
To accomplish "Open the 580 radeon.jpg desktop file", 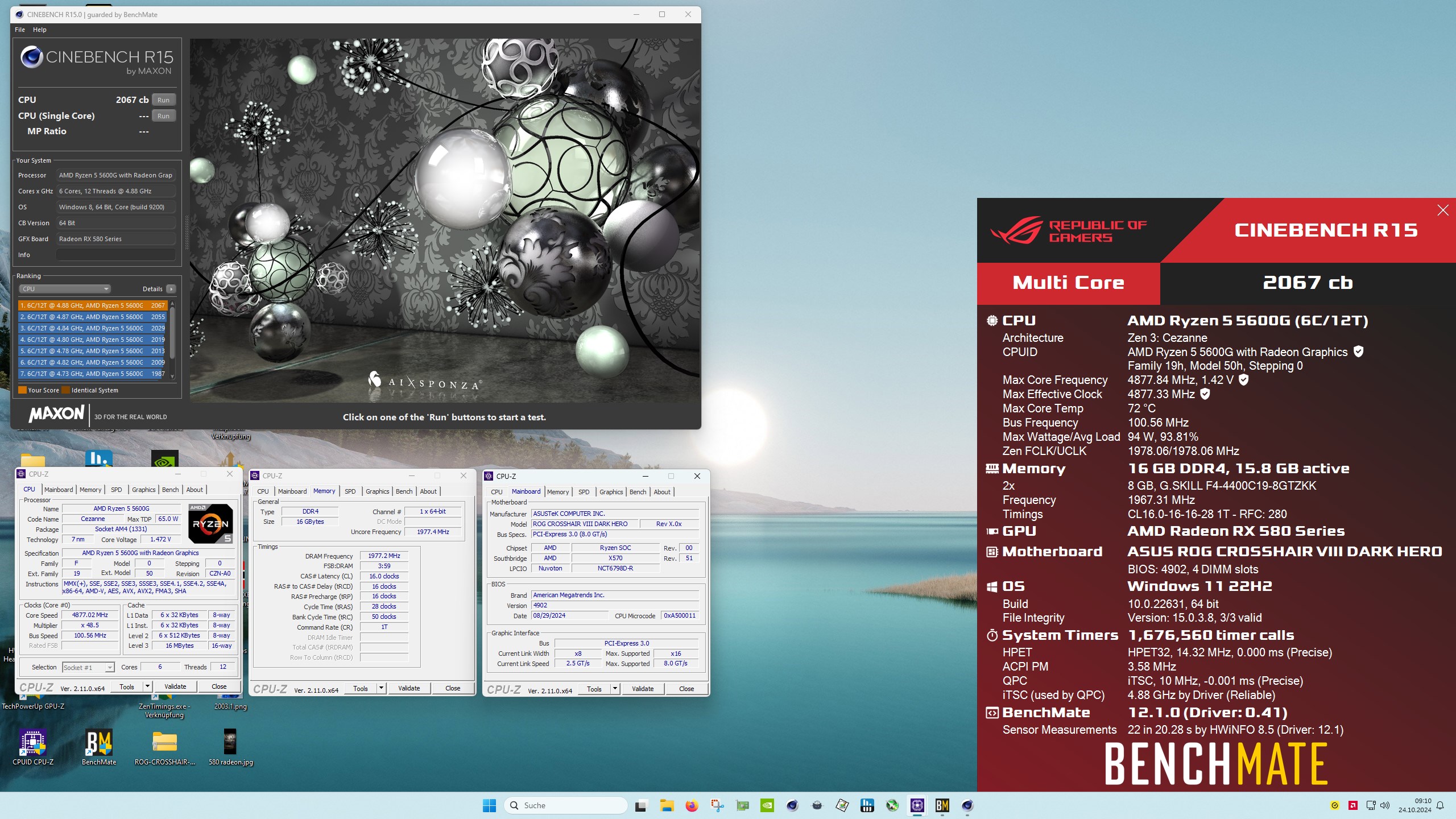I will 230,747.
